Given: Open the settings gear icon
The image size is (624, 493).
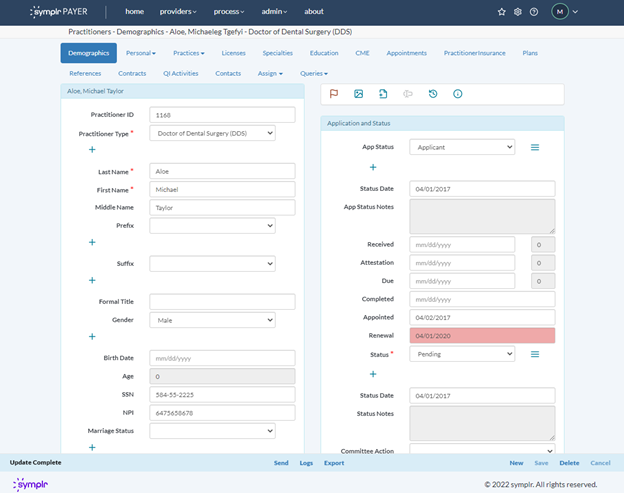Looking at the screenshot, I should [518, 12].
